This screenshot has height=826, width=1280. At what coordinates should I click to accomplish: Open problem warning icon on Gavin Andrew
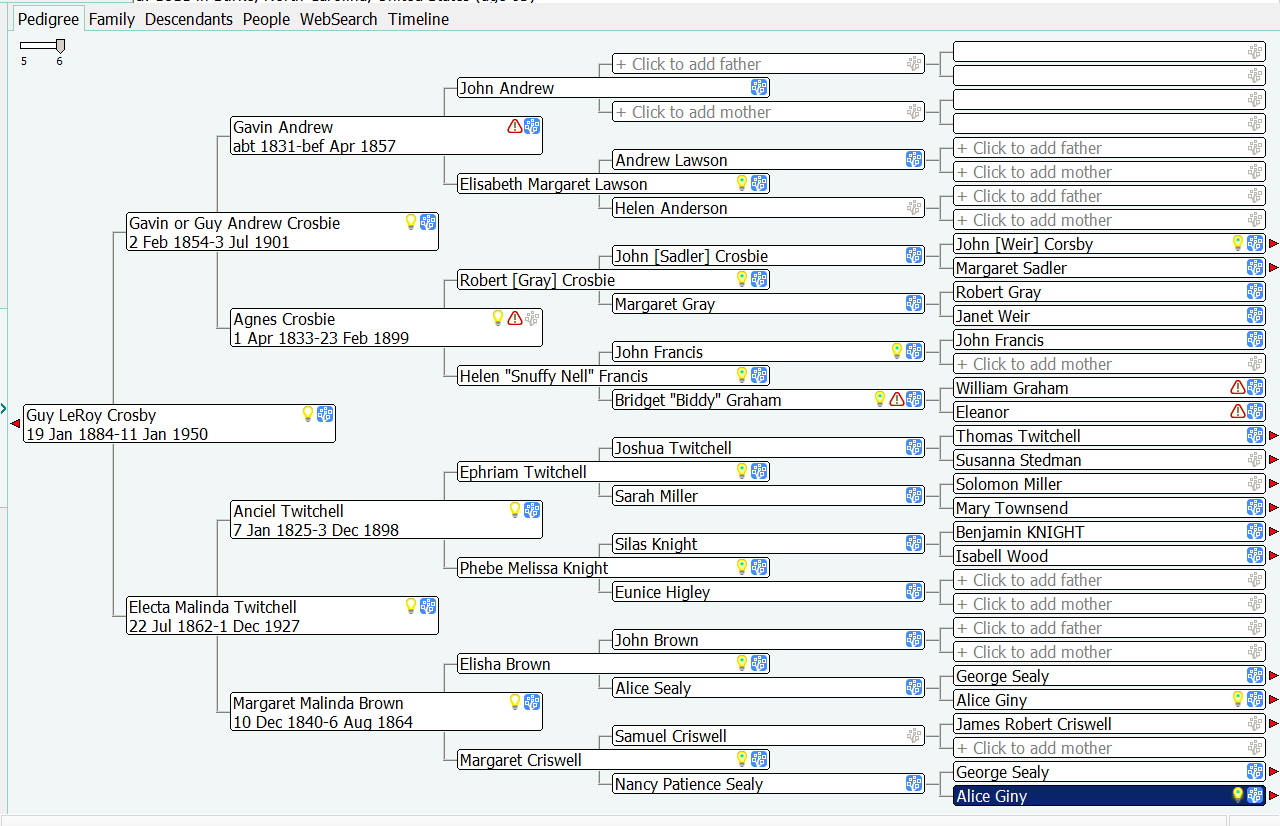515,126
